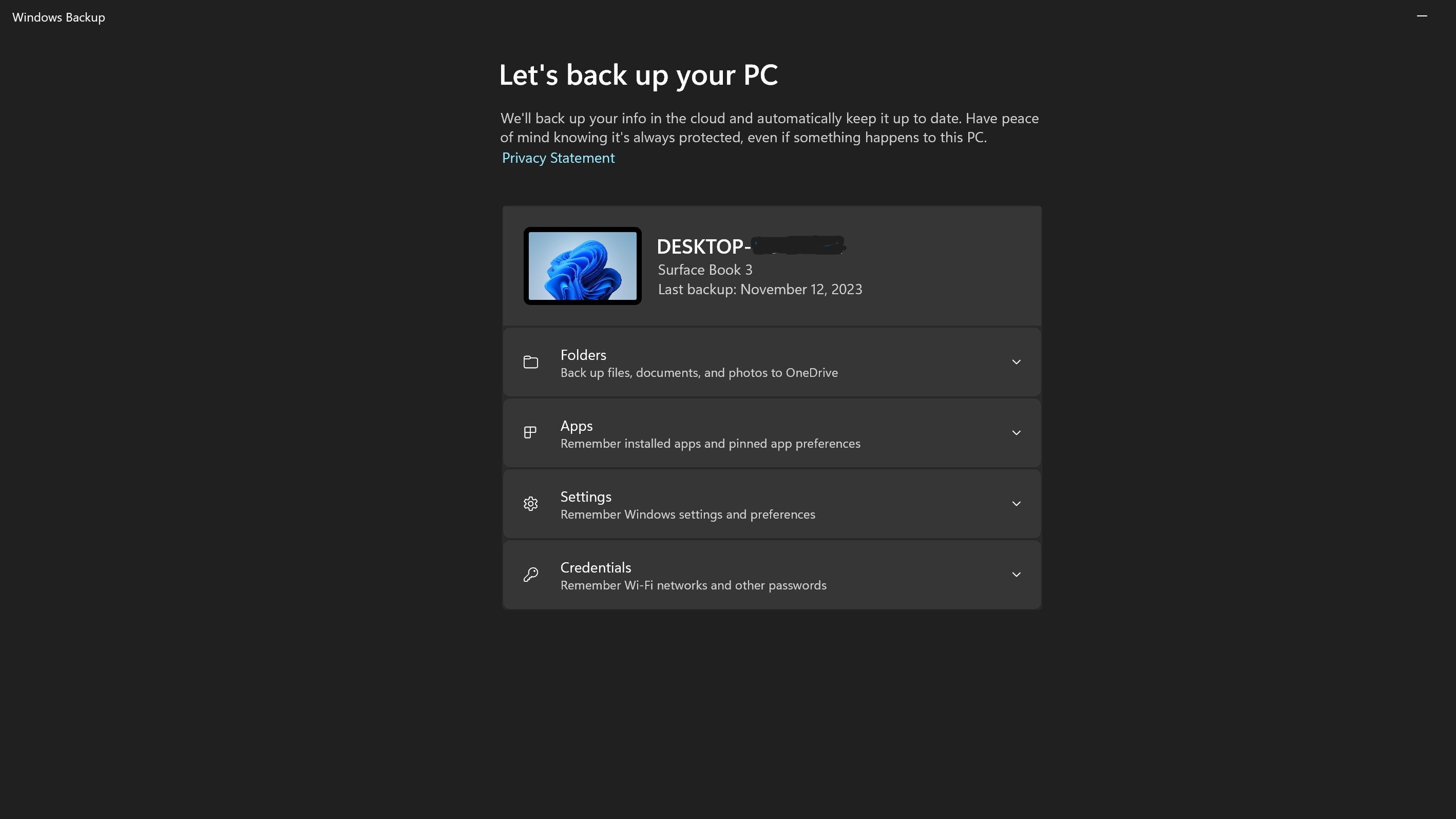This screenshot has width=1456, height=819.
Task: Click 'Remember Wi-Fi networks and other passwords'
Action: (693, 585)
